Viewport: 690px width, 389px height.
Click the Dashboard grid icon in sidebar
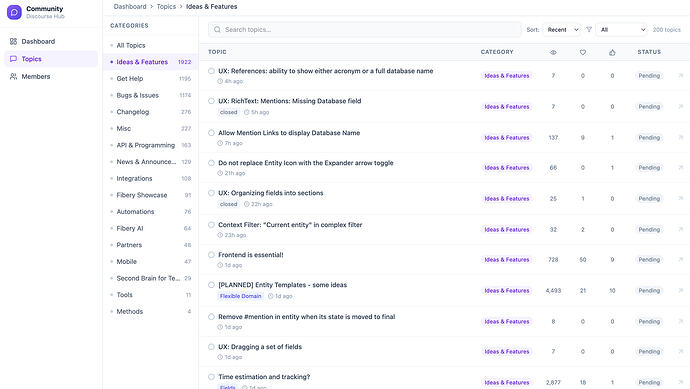(13, 41)
